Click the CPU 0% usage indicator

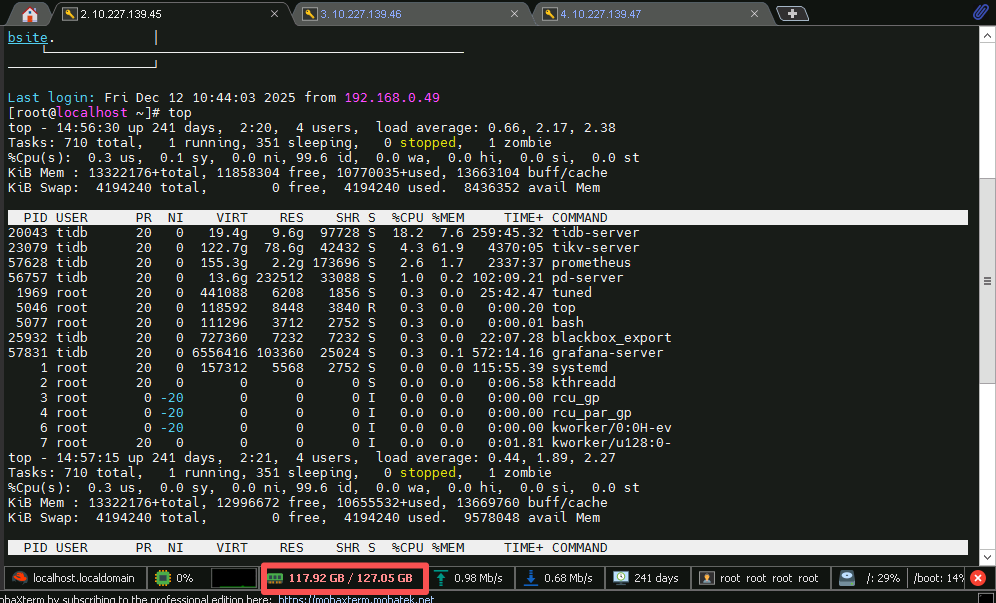[x=176, y=578]
